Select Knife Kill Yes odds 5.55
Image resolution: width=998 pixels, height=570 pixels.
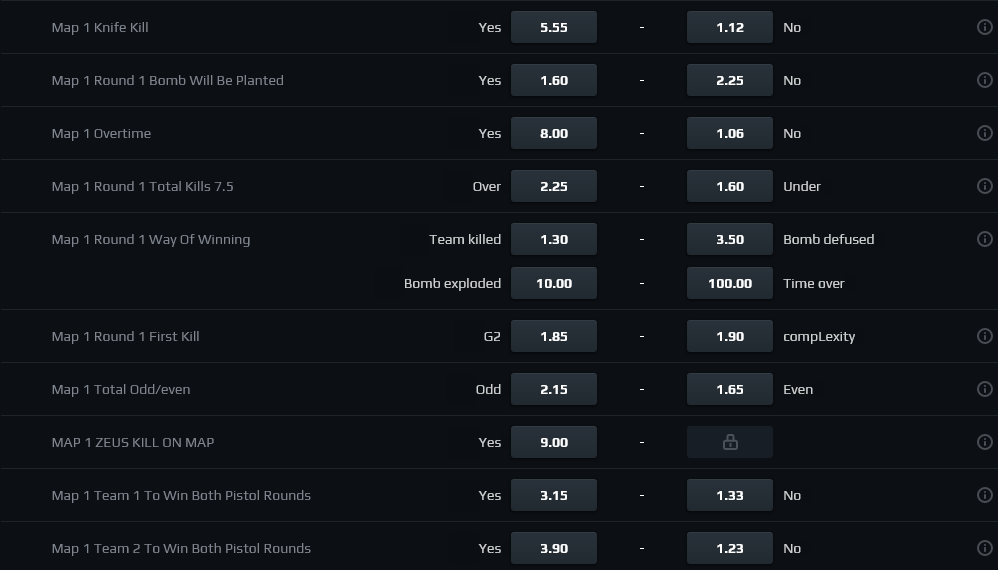(554, 27)
